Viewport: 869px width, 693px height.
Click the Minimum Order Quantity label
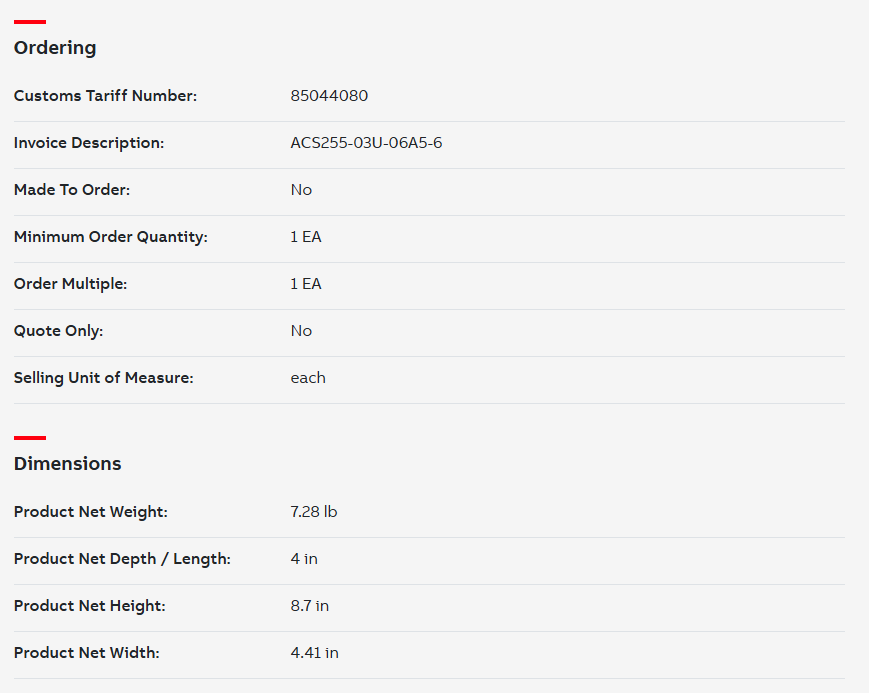click(111, 237)
